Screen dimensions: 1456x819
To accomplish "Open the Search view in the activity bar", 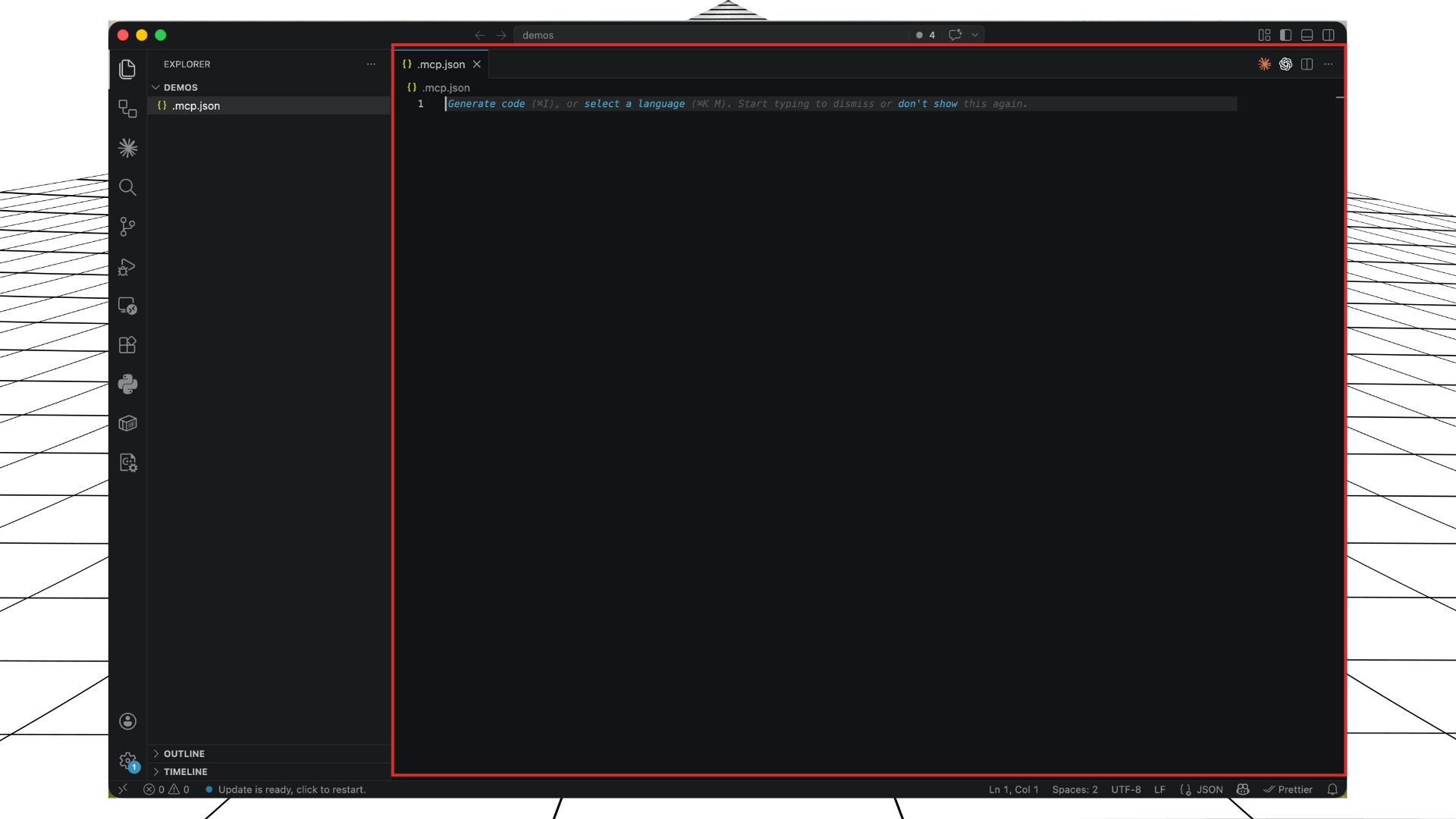I will 127,187.
